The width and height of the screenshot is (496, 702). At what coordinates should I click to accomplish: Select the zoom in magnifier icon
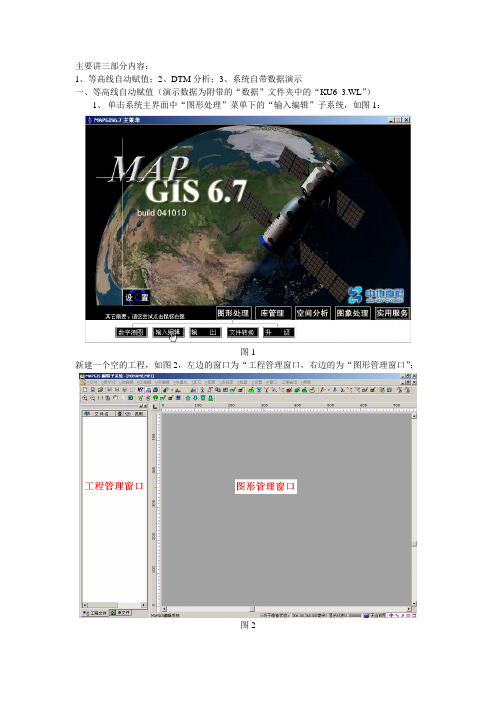(85, 398)
